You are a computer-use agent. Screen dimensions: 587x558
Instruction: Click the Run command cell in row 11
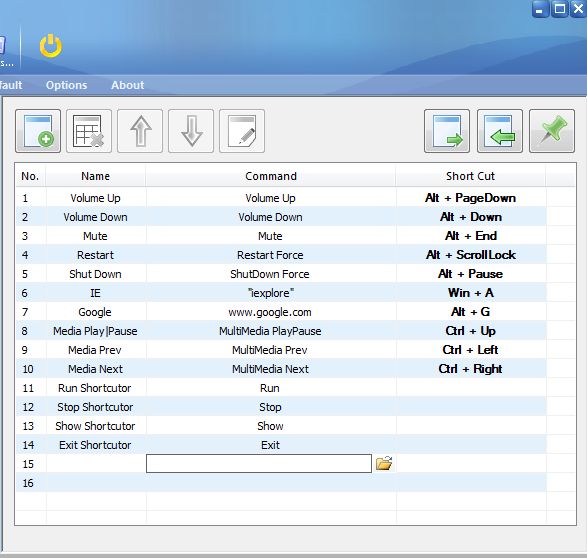tap(271, 388)
